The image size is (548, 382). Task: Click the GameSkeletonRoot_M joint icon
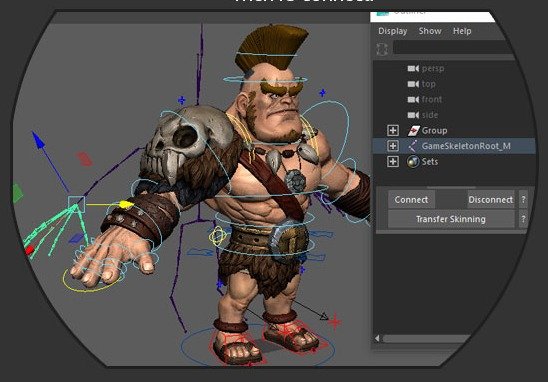(x=413, y=146)
